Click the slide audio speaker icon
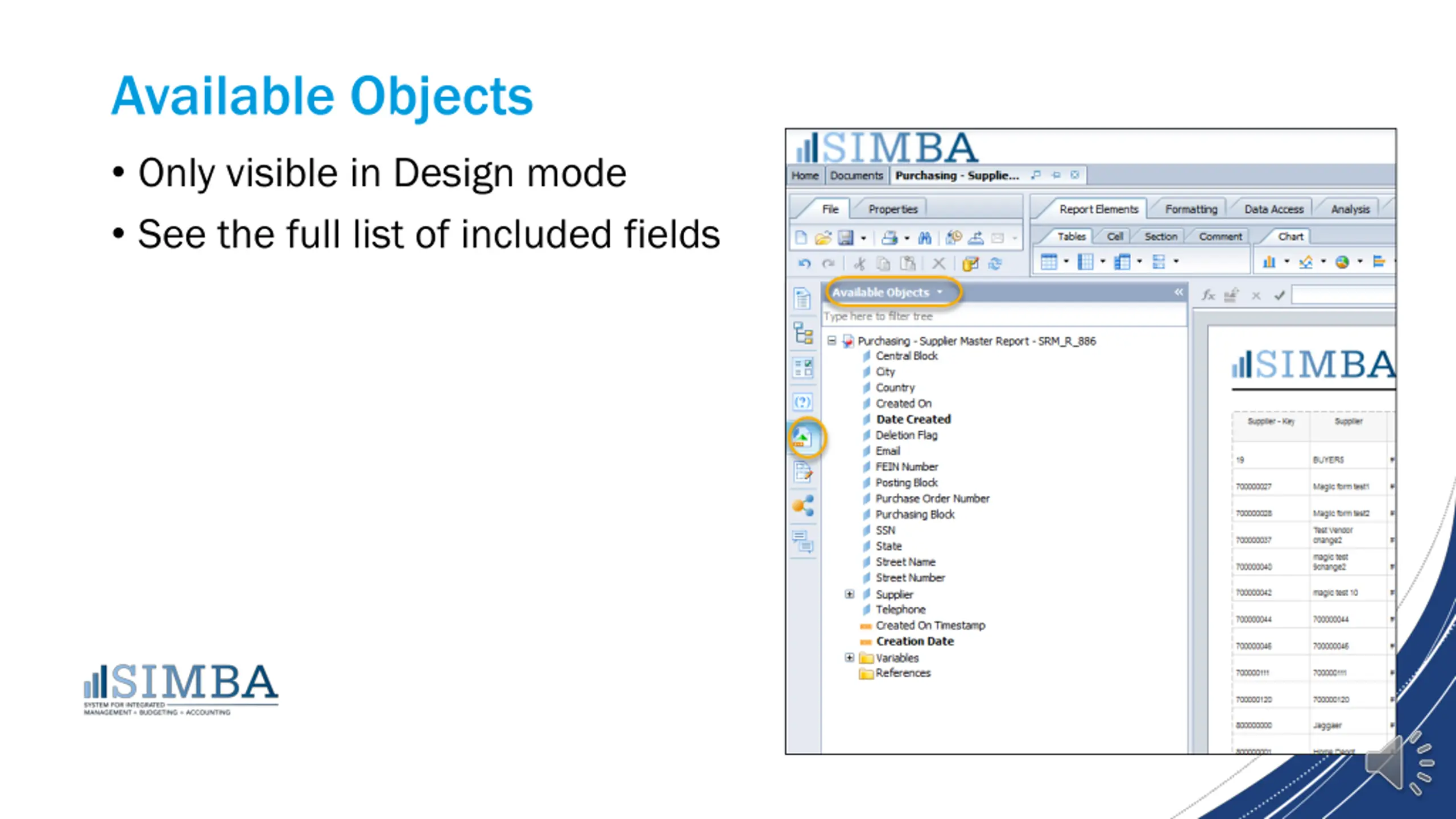Image resolution: width=1456 pixels, height=819 pixels. coord(1399,762)
